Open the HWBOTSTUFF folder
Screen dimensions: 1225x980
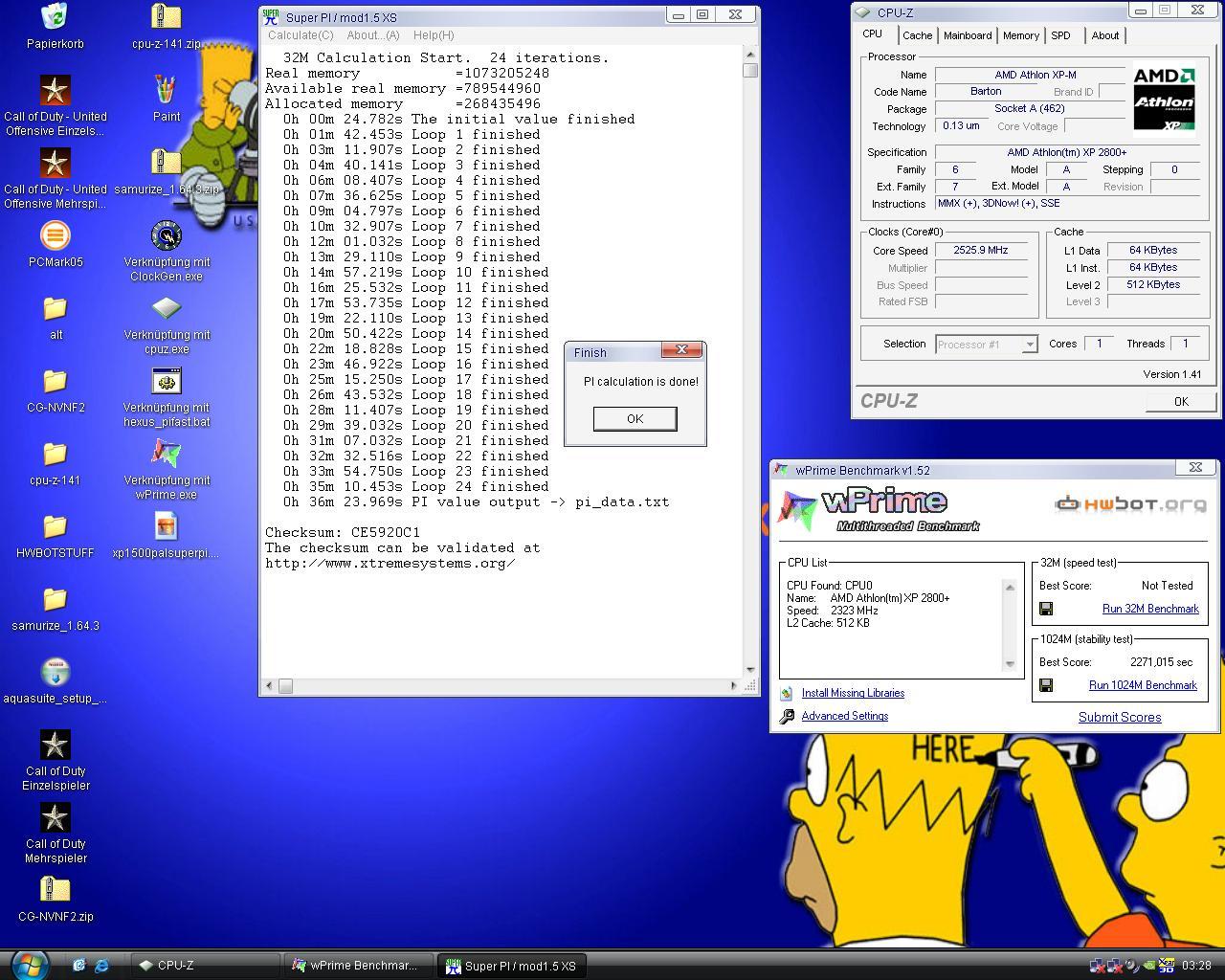[x=56, y=526]
